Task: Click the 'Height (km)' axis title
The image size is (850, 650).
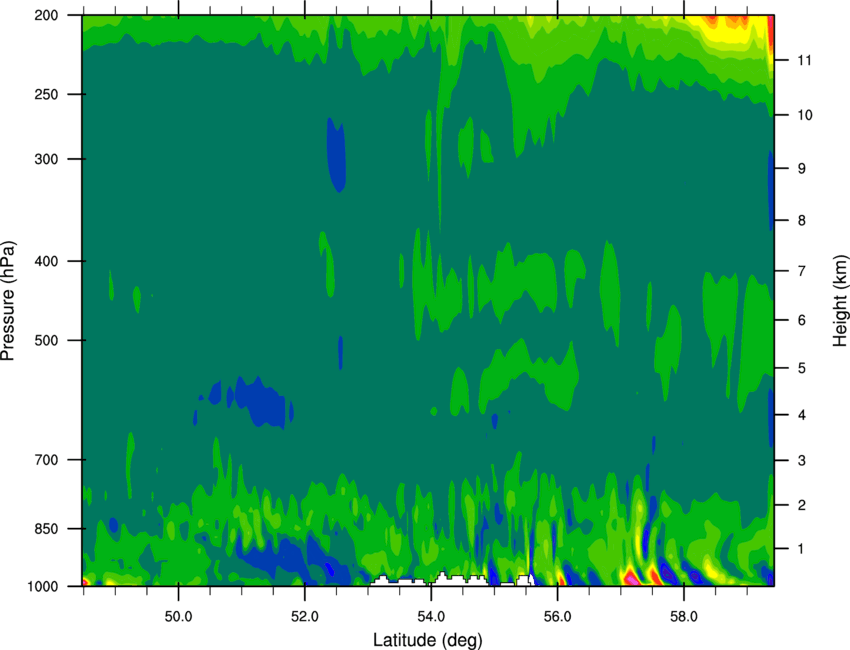Action: (x=841, y=300)
